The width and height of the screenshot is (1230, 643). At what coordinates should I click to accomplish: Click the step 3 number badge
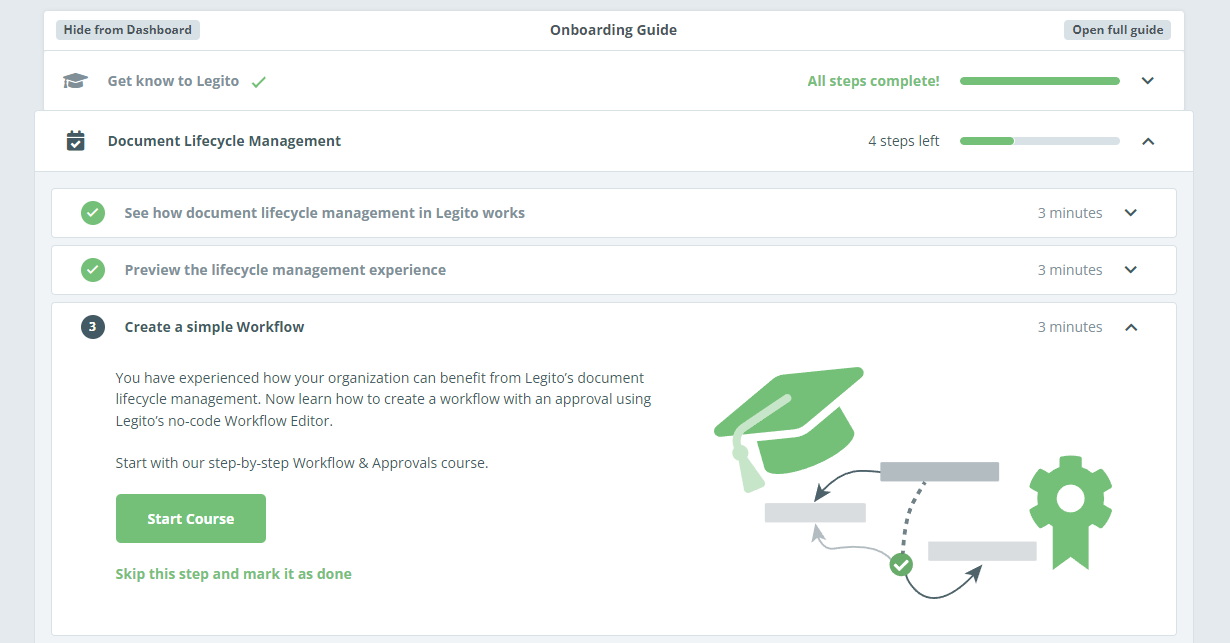[x=93, y=327]
